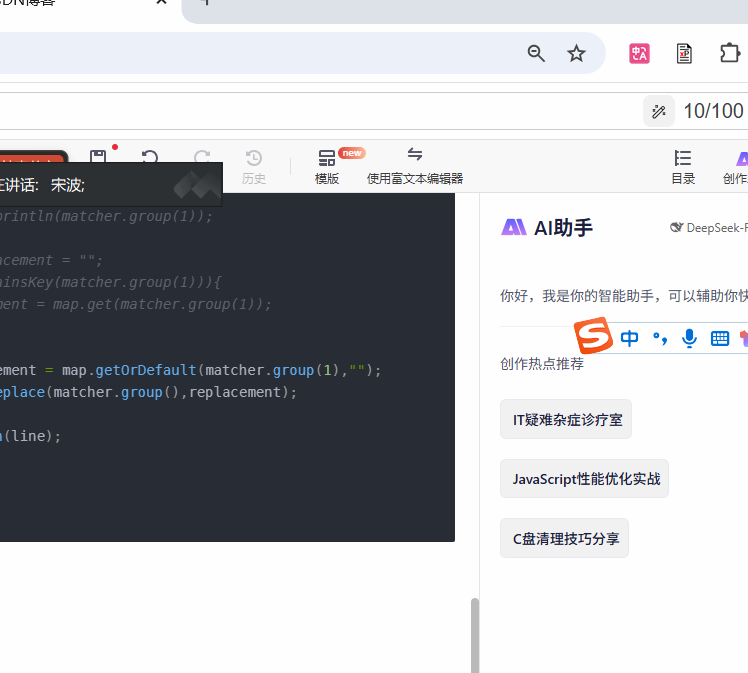Screen dimensions: 748x673
Task: Choose the JavaScript性能优化实战 topic
Action: pyautogui.click(x=584, y=478)
